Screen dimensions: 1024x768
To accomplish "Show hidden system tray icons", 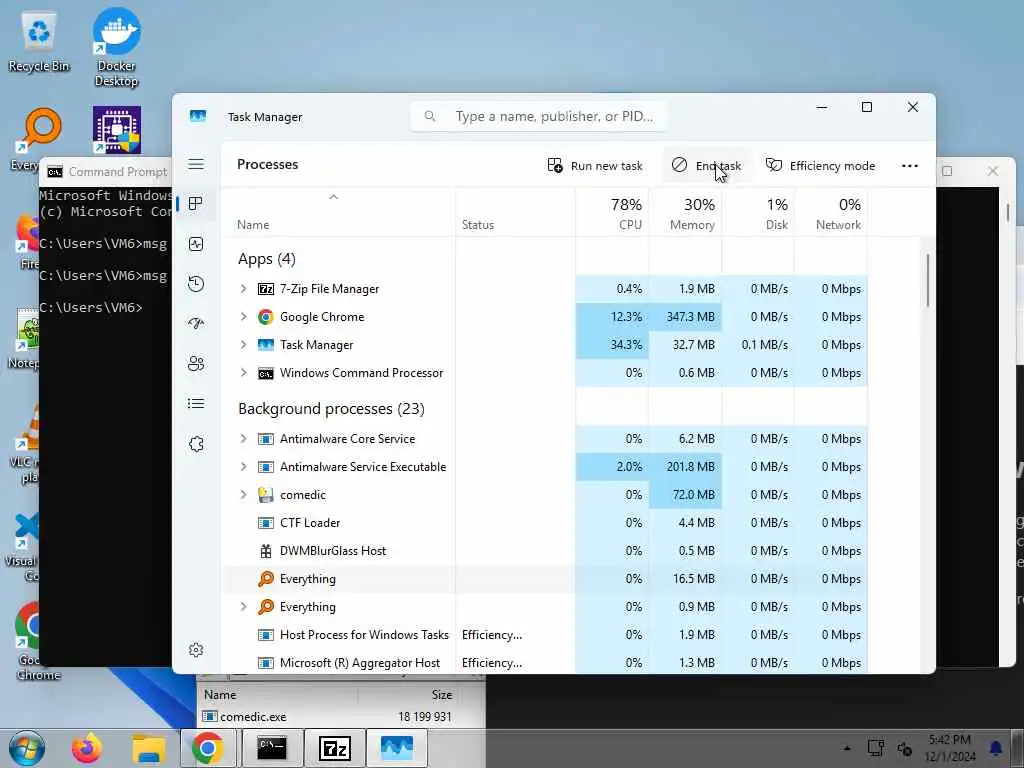I will click(847, 748).
